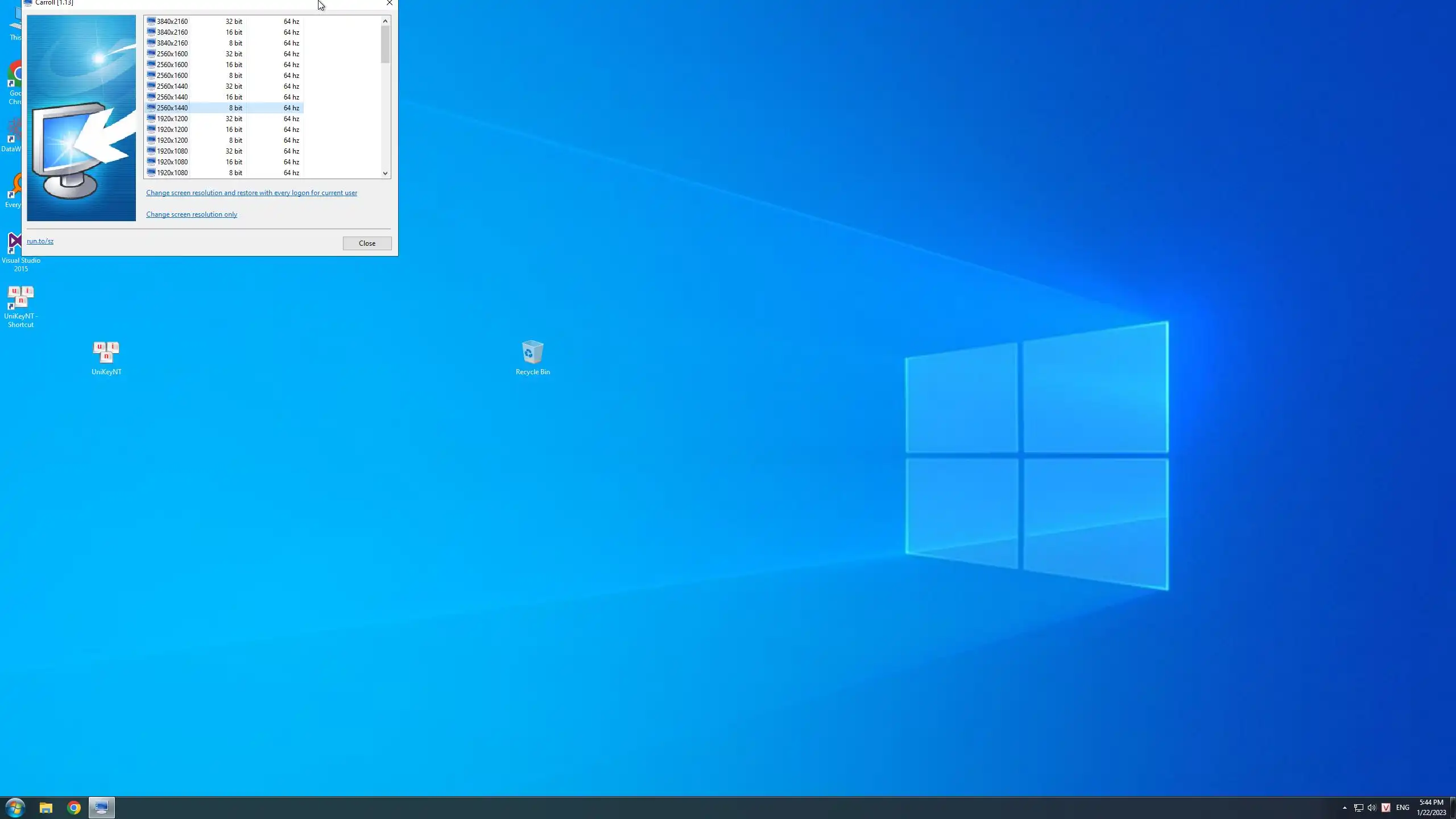The width and height of the screenshot is (1456, 819).
Task: Show hidden system tray icons arrow
Action: click(1345, 808)
